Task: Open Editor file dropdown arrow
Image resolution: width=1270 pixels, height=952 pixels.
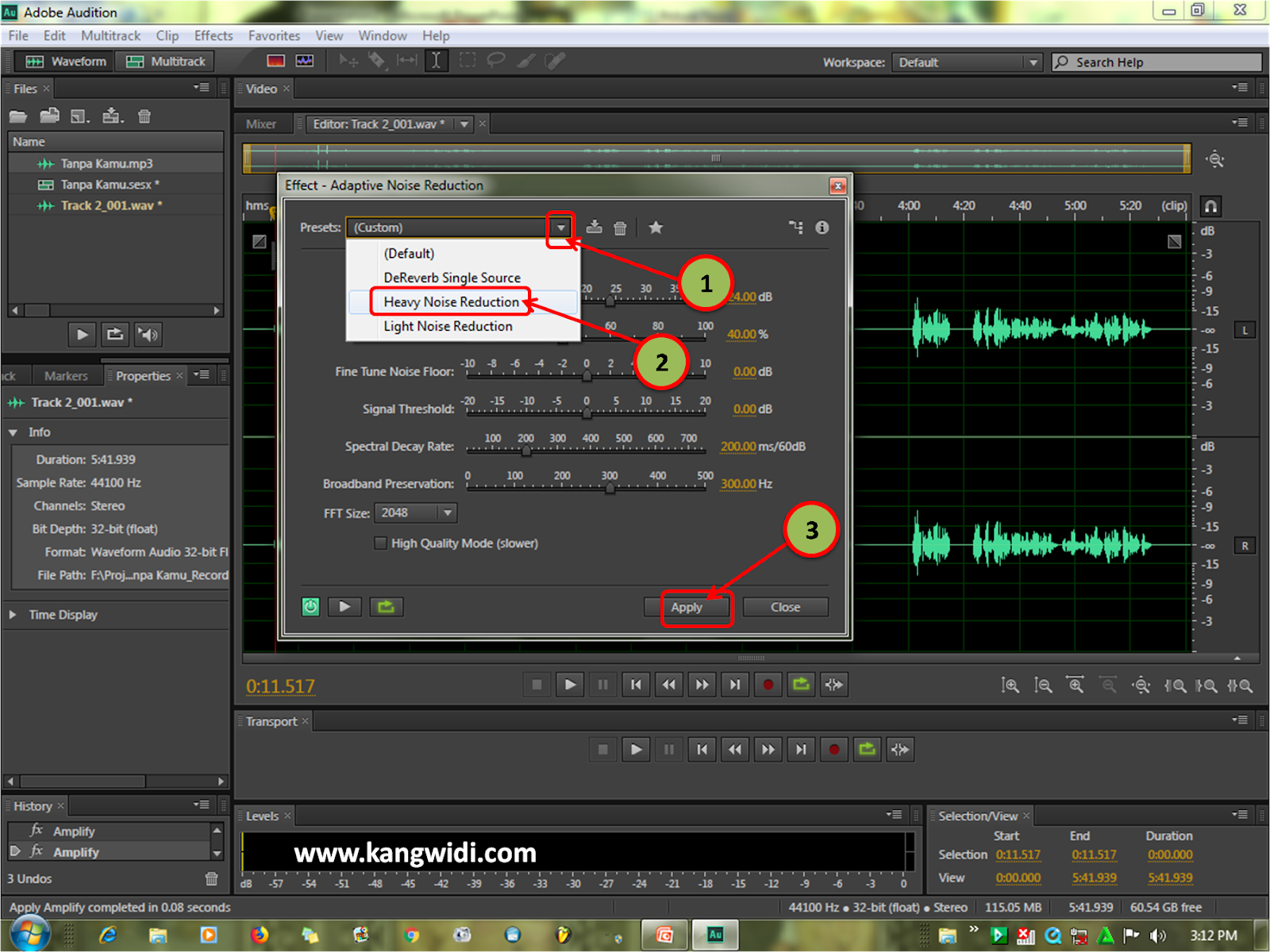Action: [464, 125]
